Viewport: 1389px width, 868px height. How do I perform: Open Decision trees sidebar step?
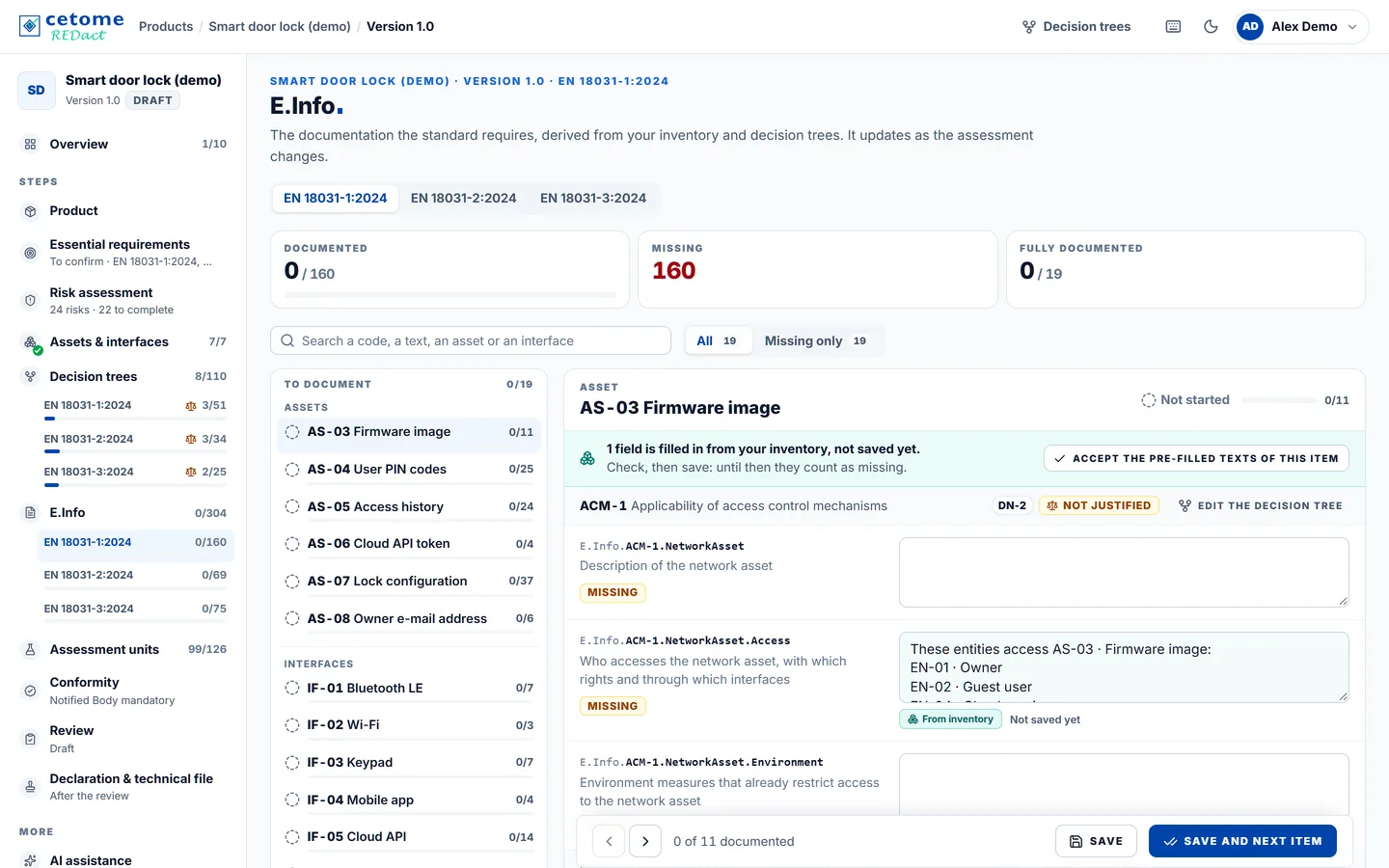pos(123,376)
